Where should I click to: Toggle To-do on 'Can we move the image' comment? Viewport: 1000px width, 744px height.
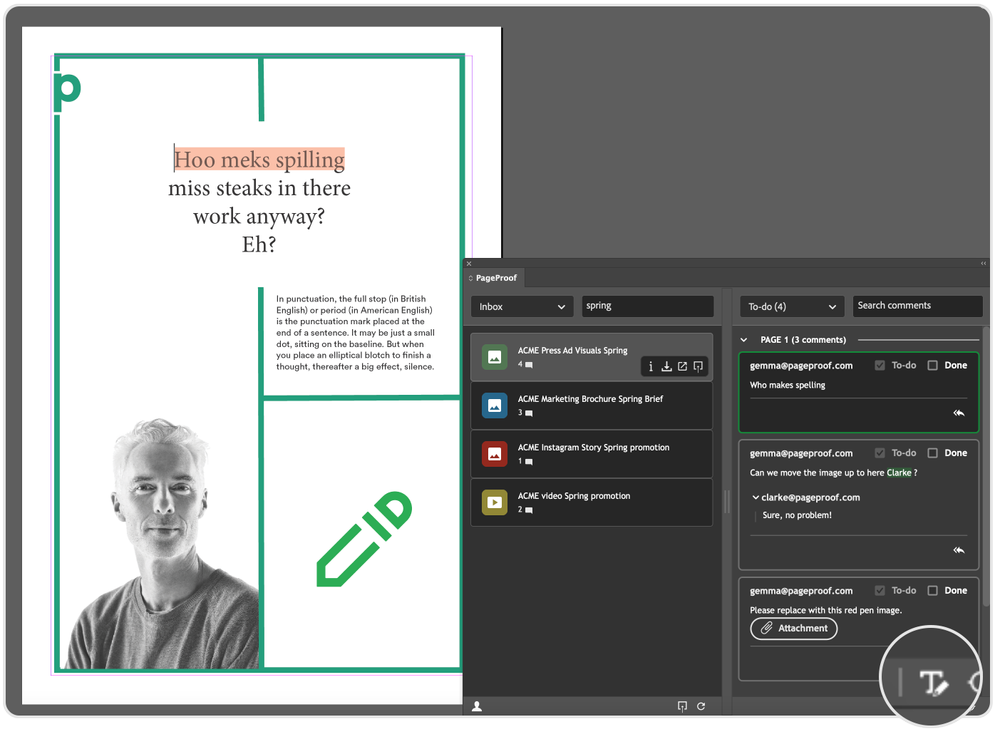coord(880,453)
